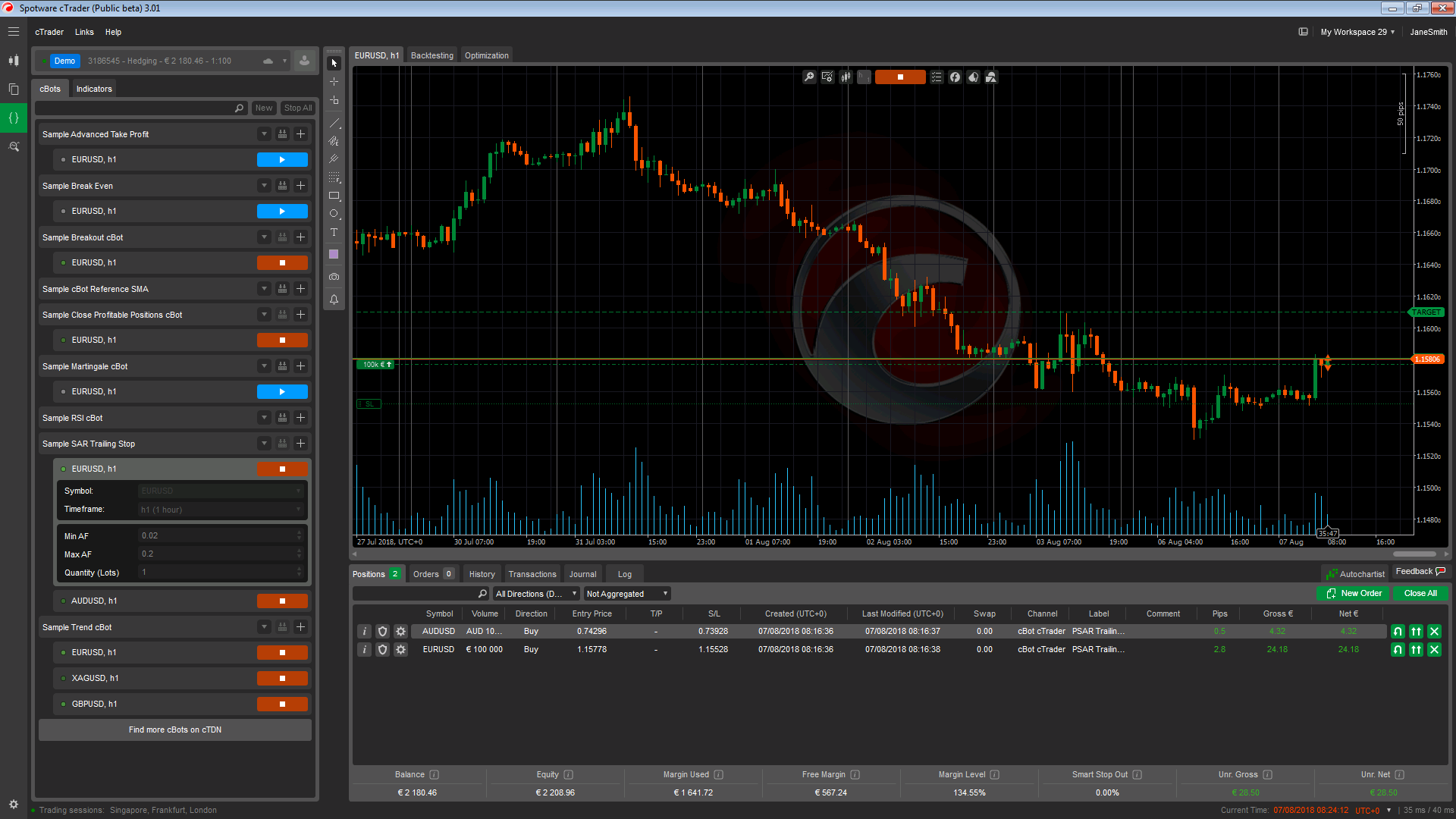Switch to the Indicators tab

point(94,89)
